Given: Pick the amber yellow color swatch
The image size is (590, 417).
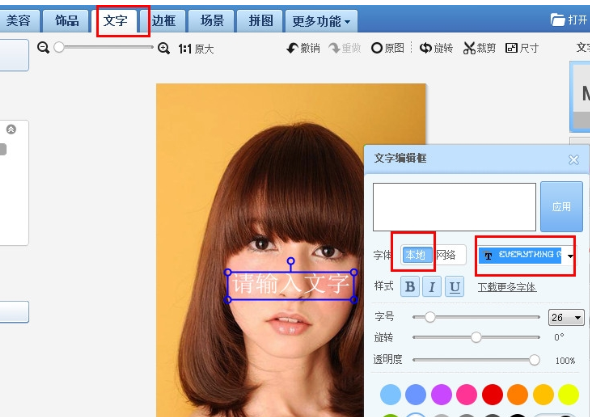Looking at the screenshot, I should 543,394.
